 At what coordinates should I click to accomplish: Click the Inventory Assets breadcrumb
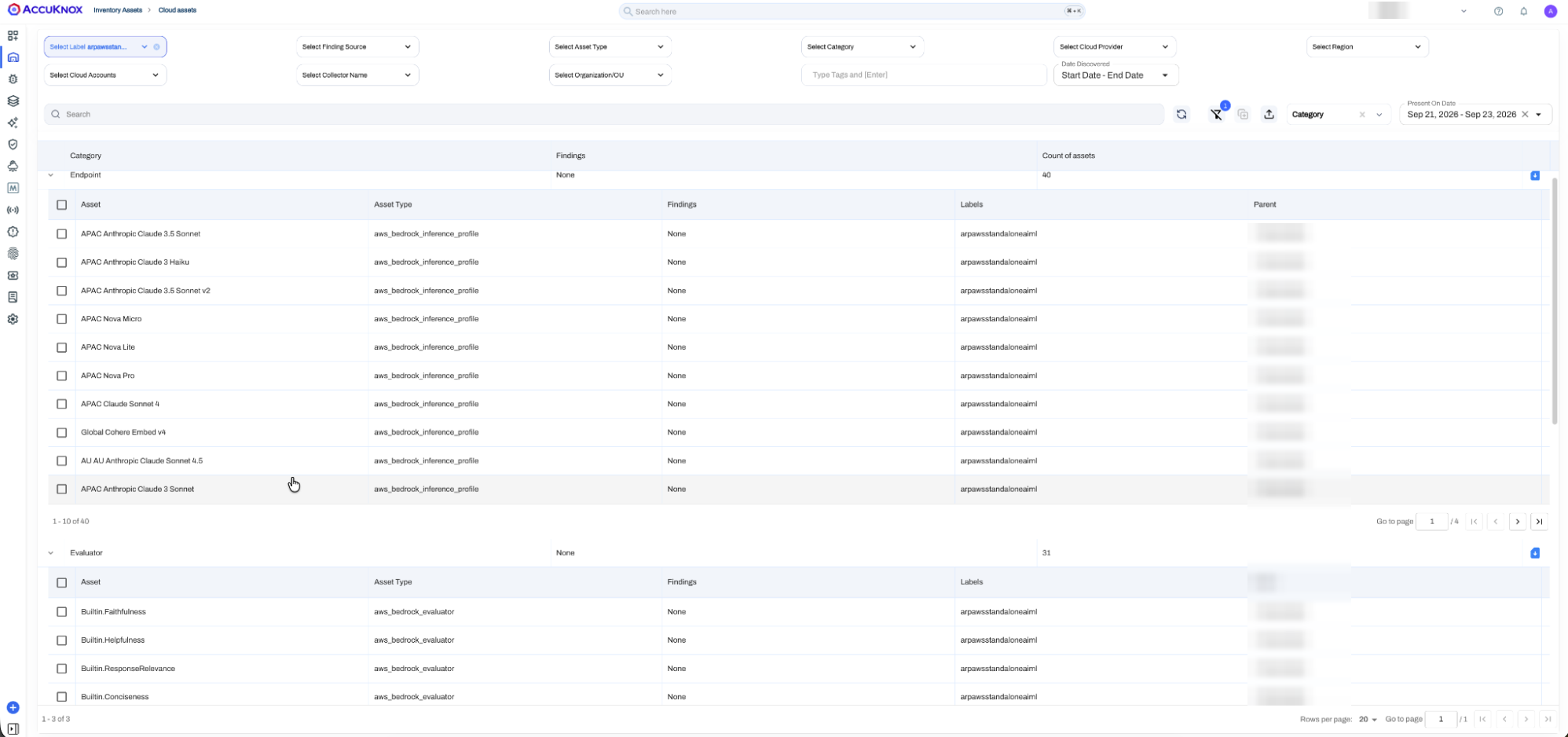118,10
